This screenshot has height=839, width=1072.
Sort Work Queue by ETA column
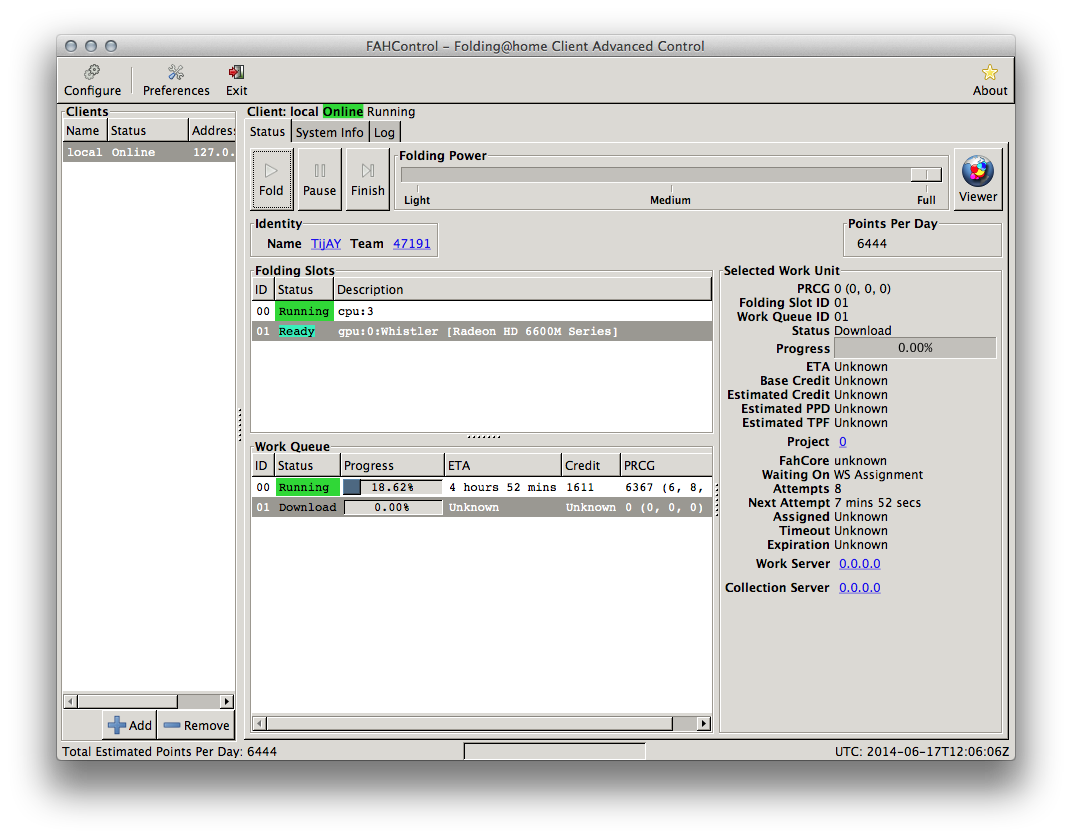click(502, 465)
